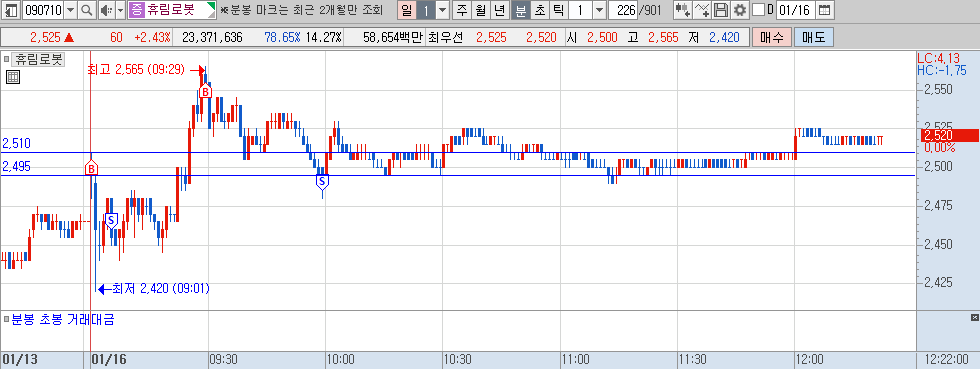Viewport: 980px width, 369px height.
Task: Open chart settings gear icon
Action: coord(740,10)
